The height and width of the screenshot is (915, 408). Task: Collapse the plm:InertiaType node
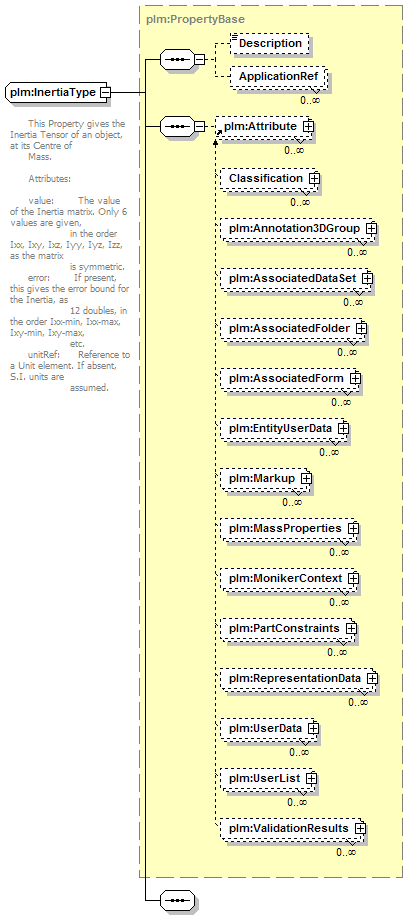point(106,92)
